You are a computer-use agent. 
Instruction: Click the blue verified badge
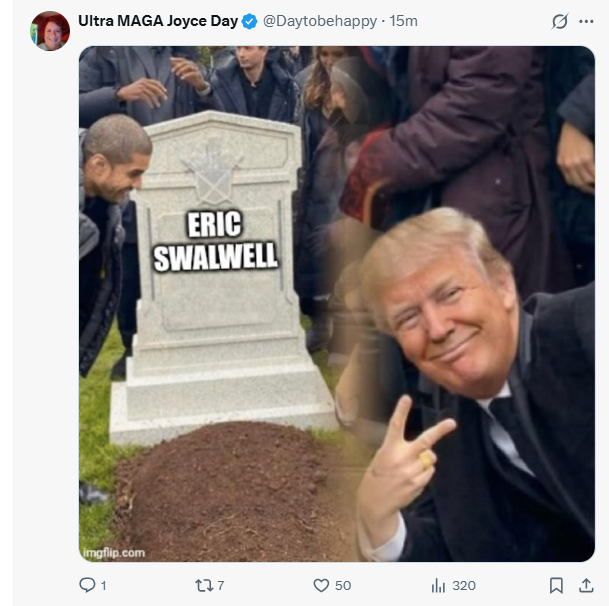tap(249, 21)
